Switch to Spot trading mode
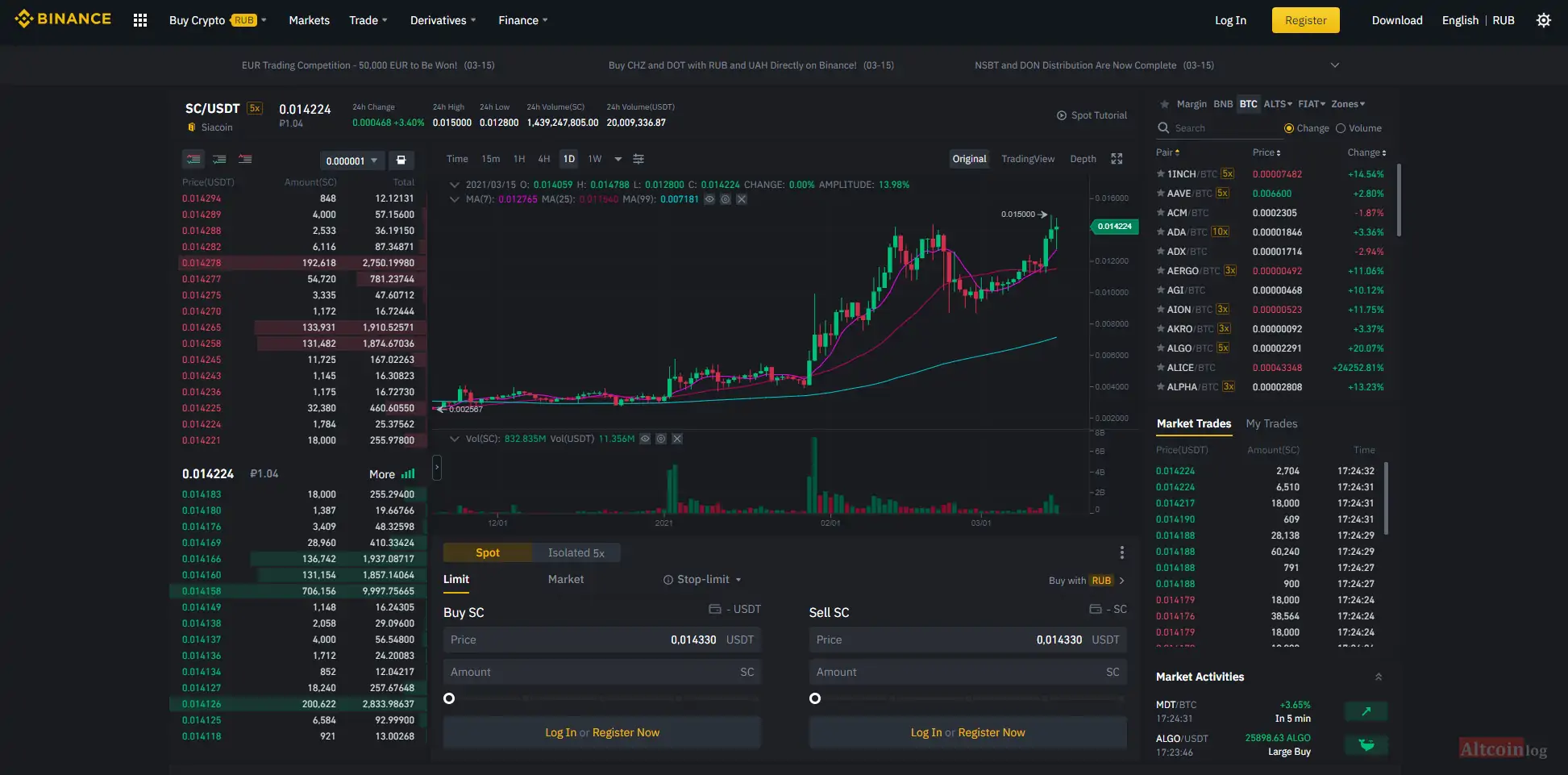This screenshot has height=775, width=1568. 488,552
